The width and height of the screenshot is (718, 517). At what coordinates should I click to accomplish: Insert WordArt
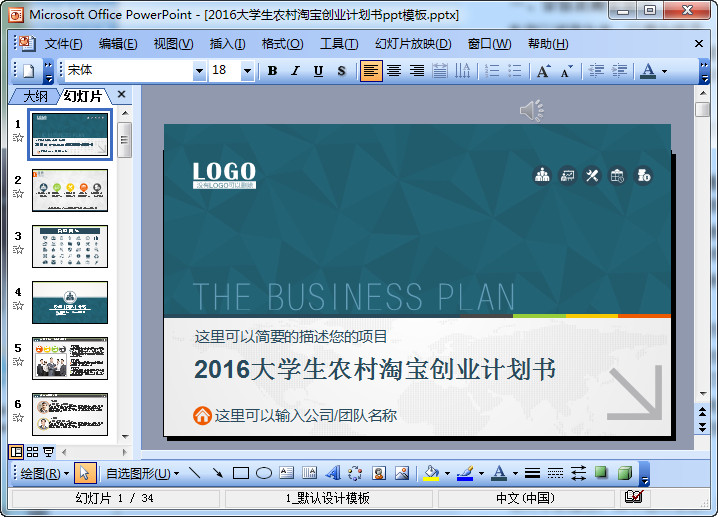click(x=333, y=473)
